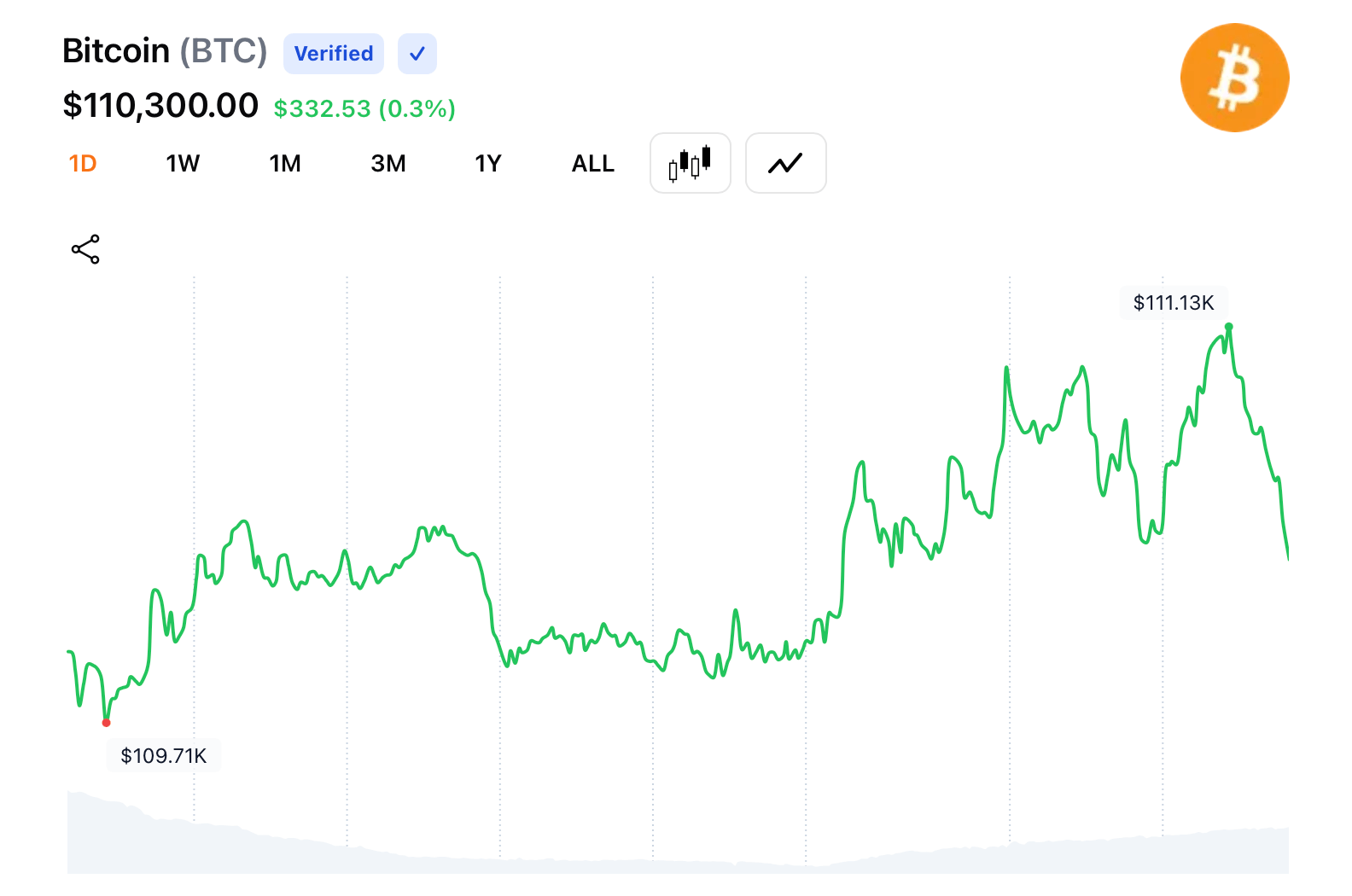This screenshot has width=1352, height=896.
Task: Click the green high-point marker dot
Action: pos(1229,327)
